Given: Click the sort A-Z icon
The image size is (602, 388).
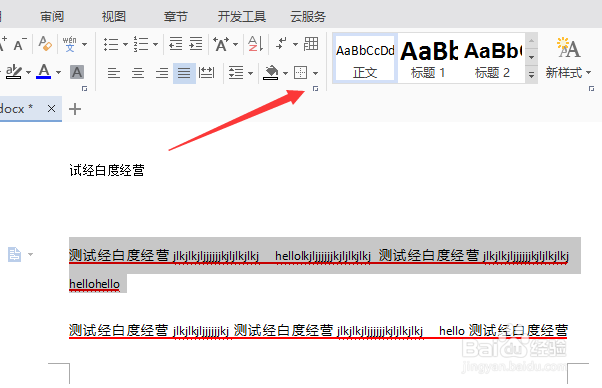Looking at the screenshot, I should pyautogui.click(x=255, y=44).
